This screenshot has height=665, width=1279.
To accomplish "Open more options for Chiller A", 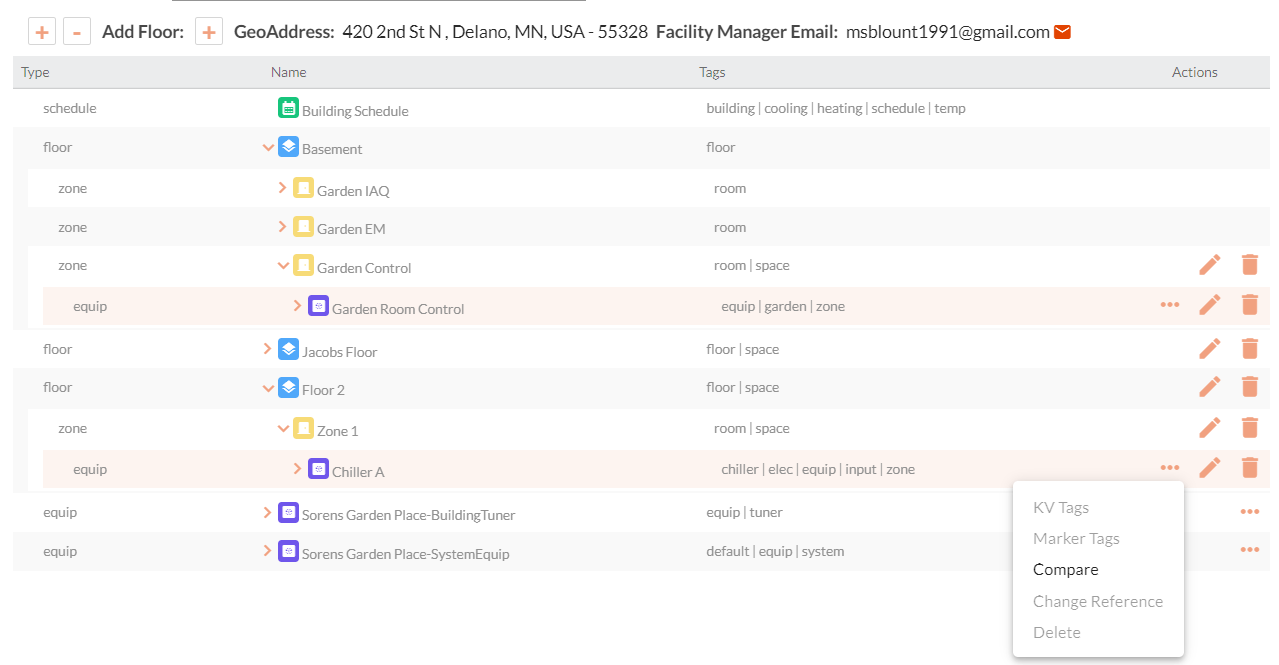I will pyautogui.click(x=1170, y=468).
